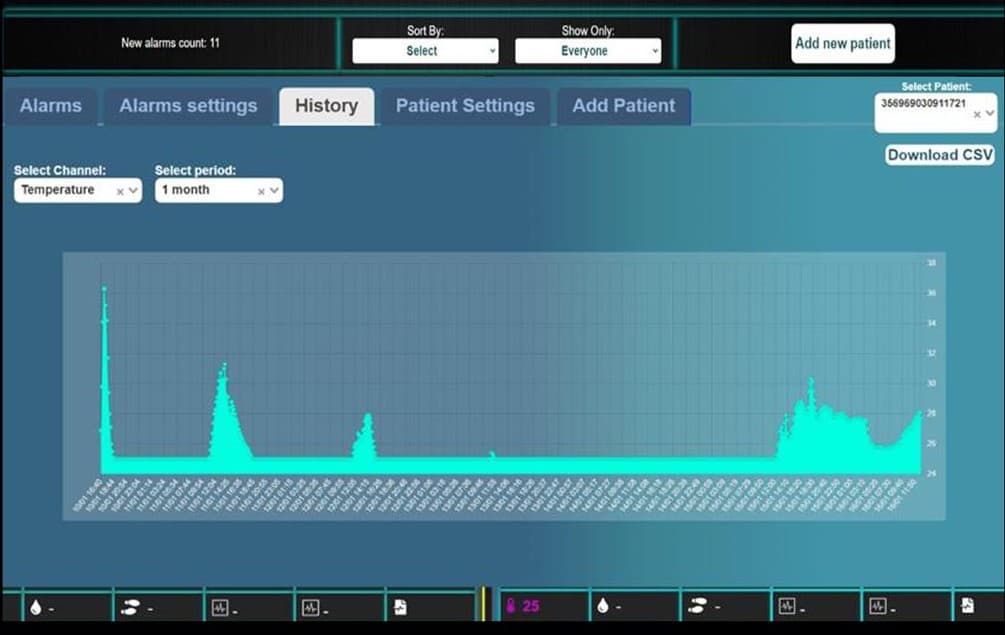This screenshot has width=1005, height=635.
Task: Switch to the Alarms tab
Action: click(51, 106)
